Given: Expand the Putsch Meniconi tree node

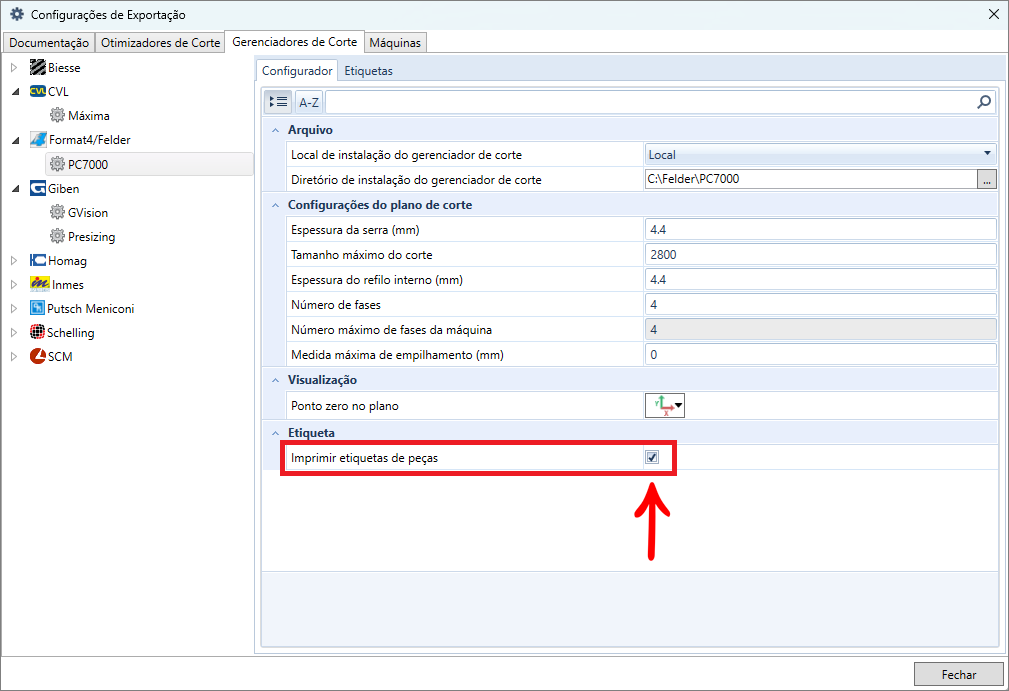Looking at the screenshot, I should 14,308.
